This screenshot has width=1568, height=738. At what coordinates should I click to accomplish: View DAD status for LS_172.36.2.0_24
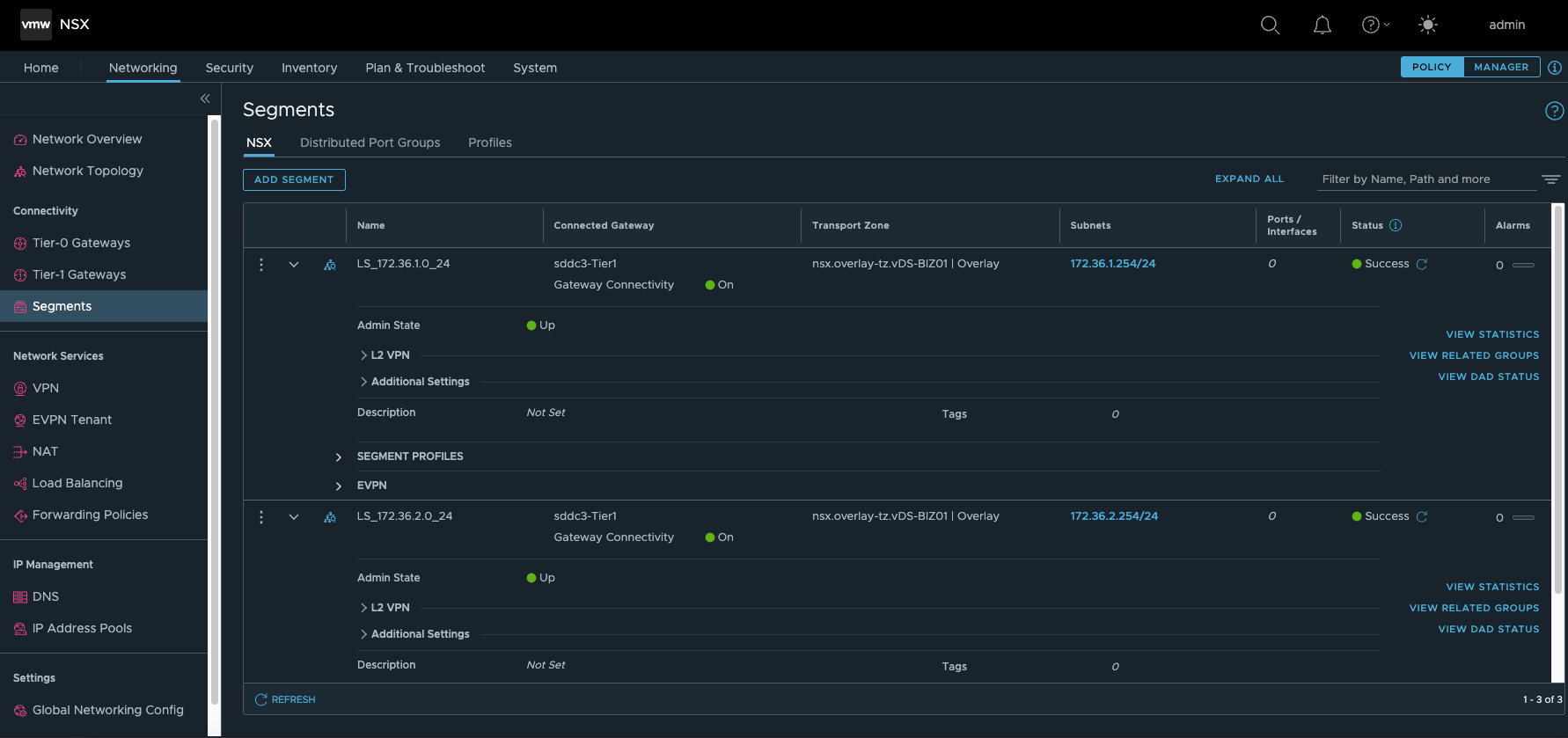click(x=1489, y=629)
